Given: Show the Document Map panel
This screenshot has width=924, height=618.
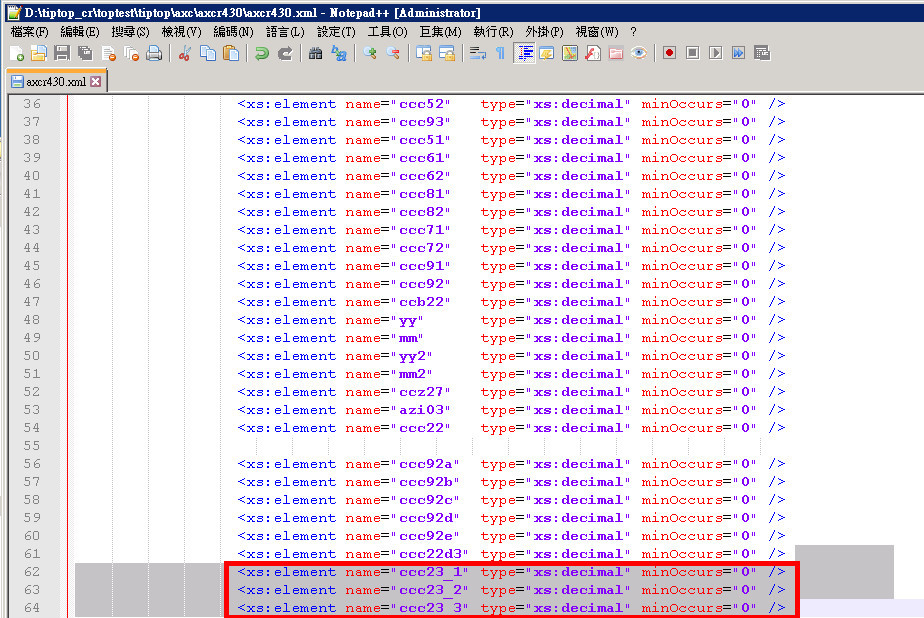Looking at the screenshot, I should 570,54.
